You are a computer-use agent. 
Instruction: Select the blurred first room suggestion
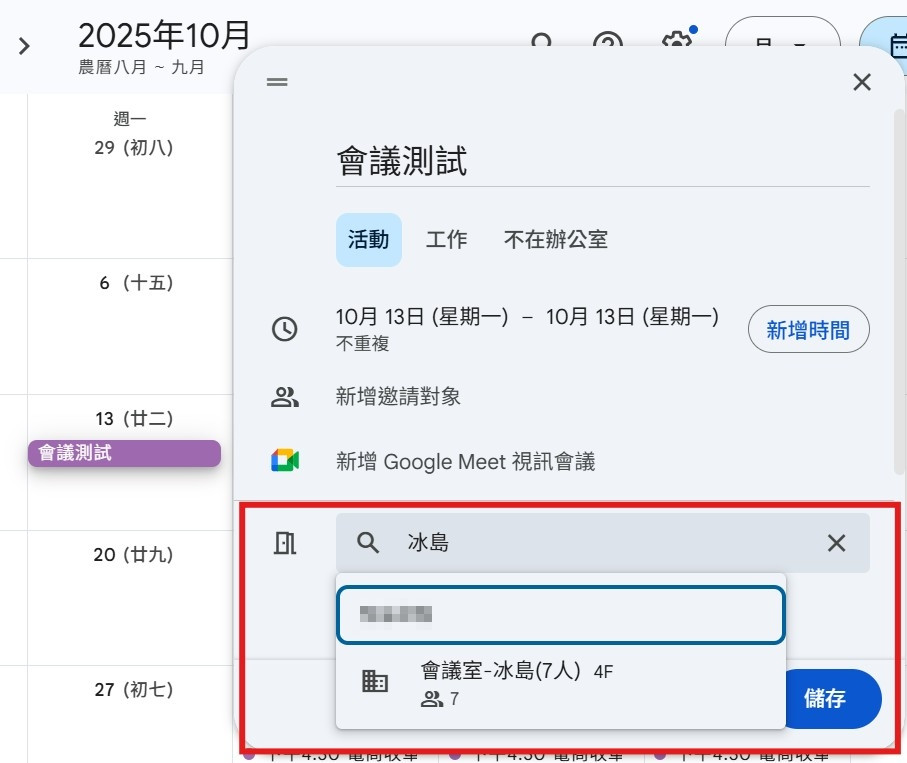click(x=561, y=615)
